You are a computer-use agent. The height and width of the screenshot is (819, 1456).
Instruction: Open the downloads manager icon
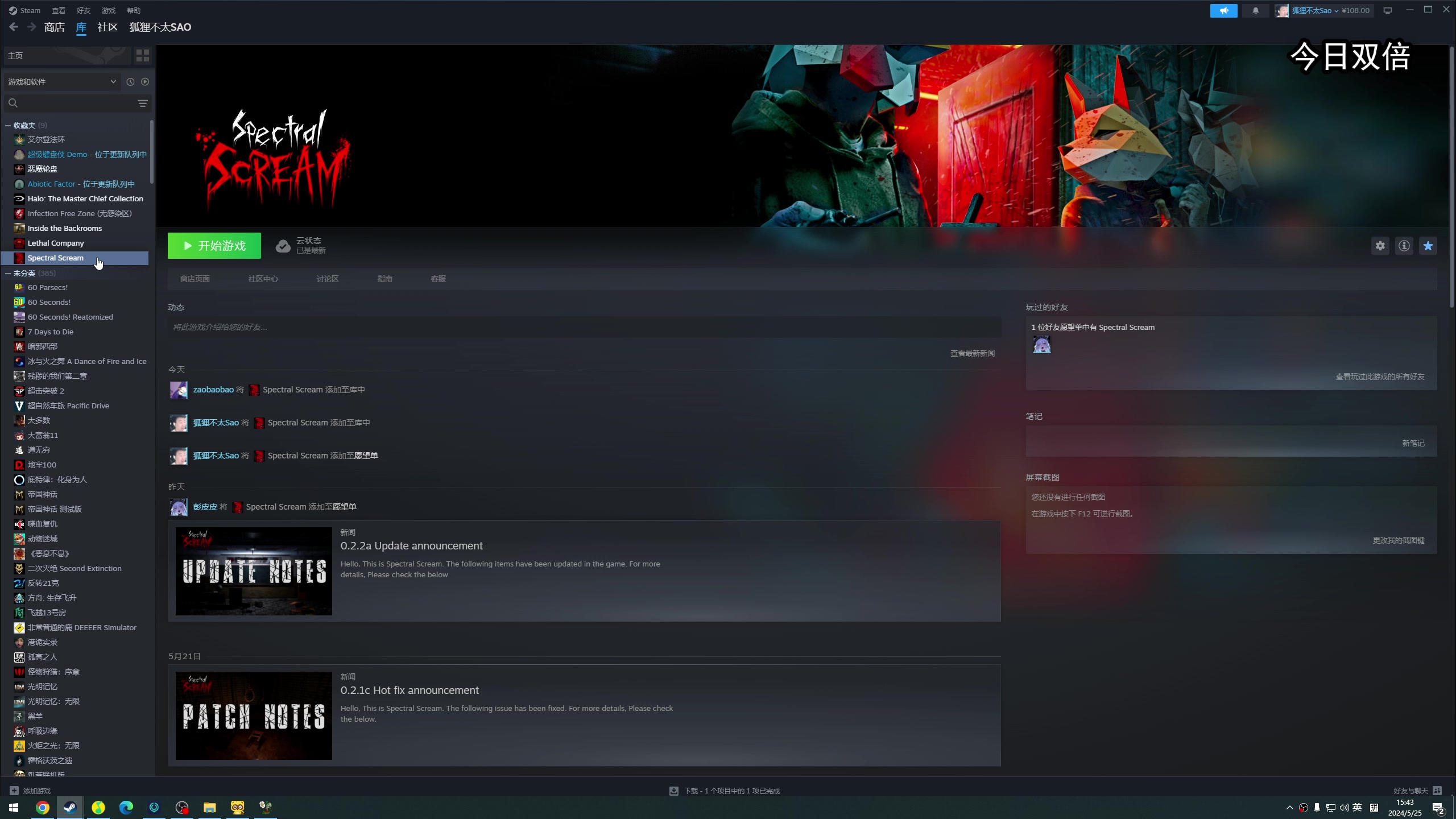pos(674,791)
